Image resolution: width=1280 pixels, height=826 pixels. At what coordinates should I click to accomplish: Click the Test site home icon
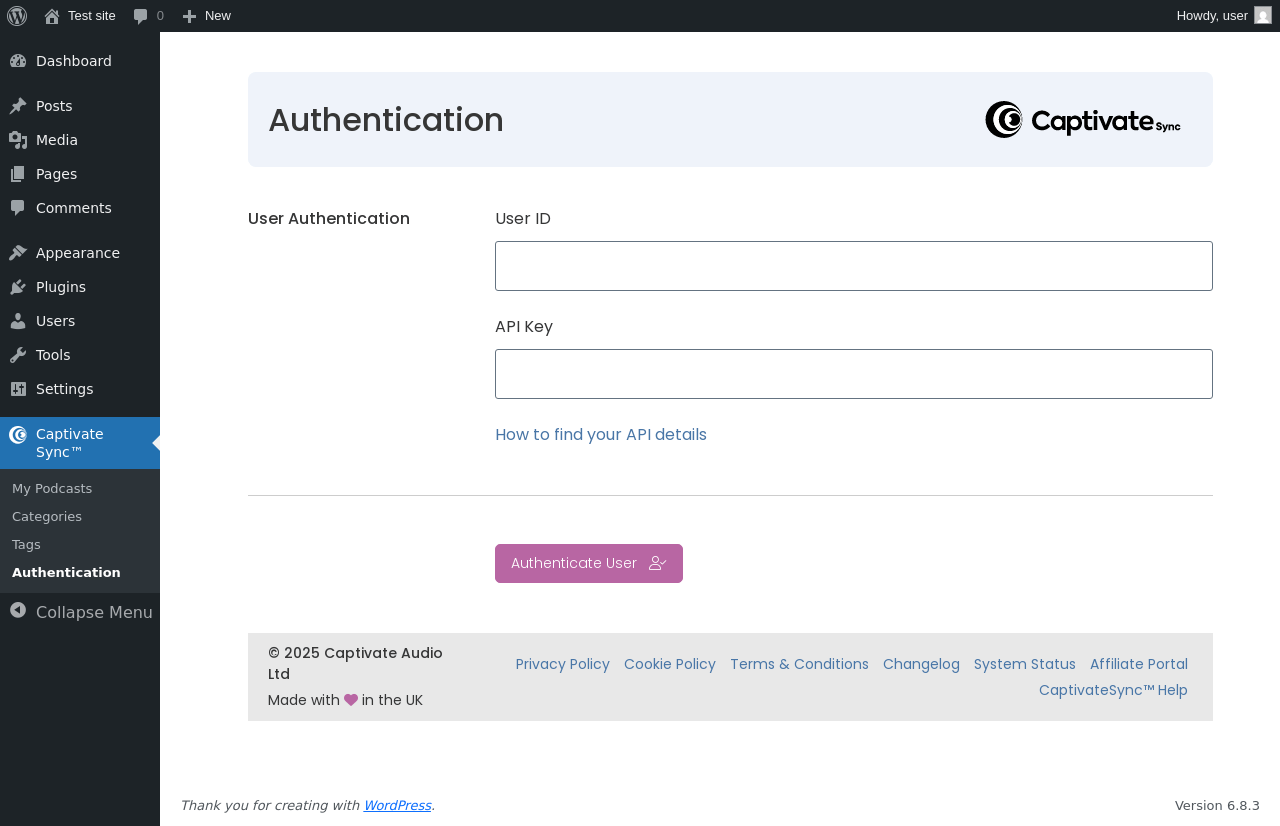coord(52,16)
